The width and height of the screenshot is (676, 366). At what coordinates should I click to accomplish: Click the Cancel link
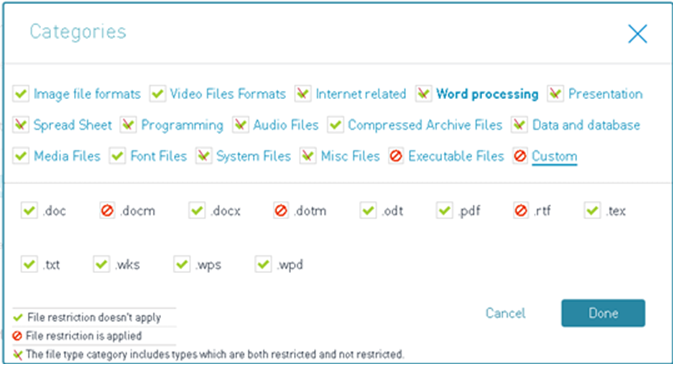(x=505, y=313)
